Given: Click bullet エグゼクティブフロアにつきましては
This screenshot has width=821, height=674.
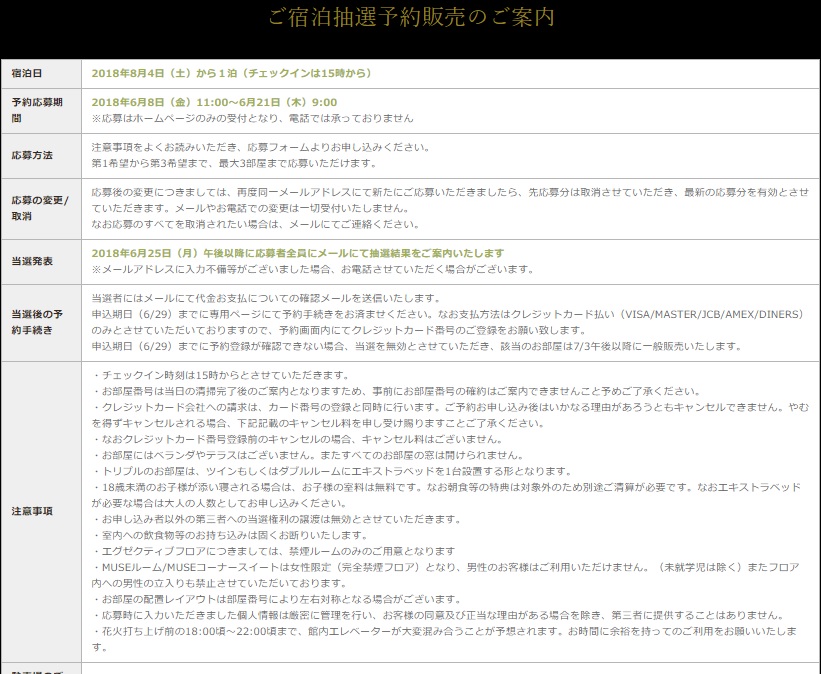Looking at the screenshot, I should pos(274,551).
